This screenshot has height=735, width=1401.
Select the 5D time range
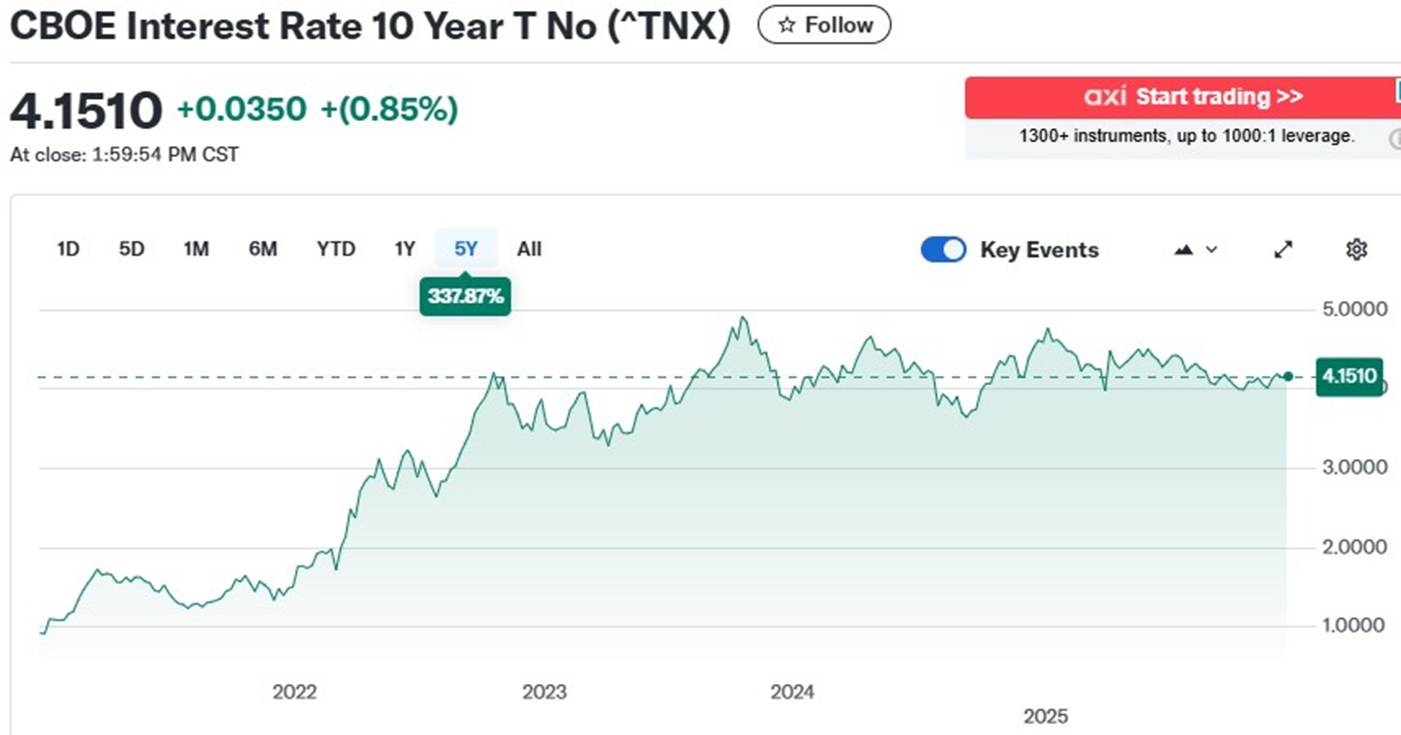(x=132, y=249)
